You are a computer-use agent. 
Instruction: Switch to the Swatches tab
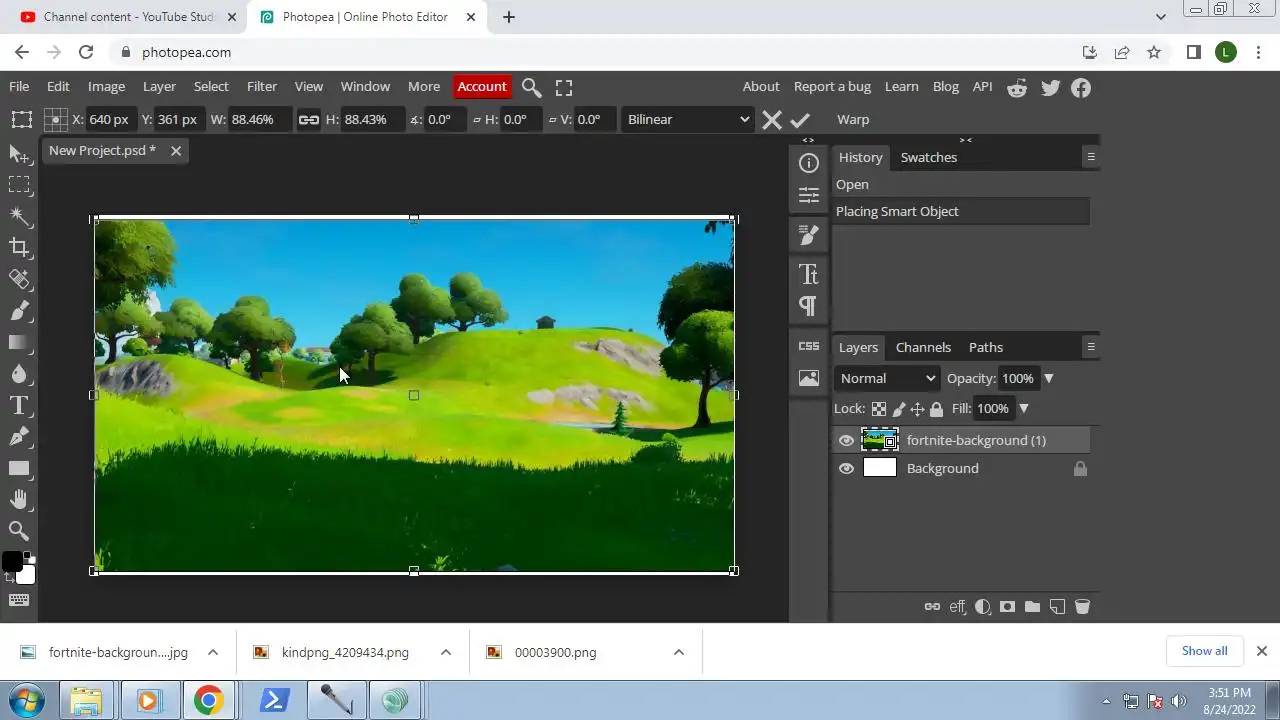pos(929,157)
